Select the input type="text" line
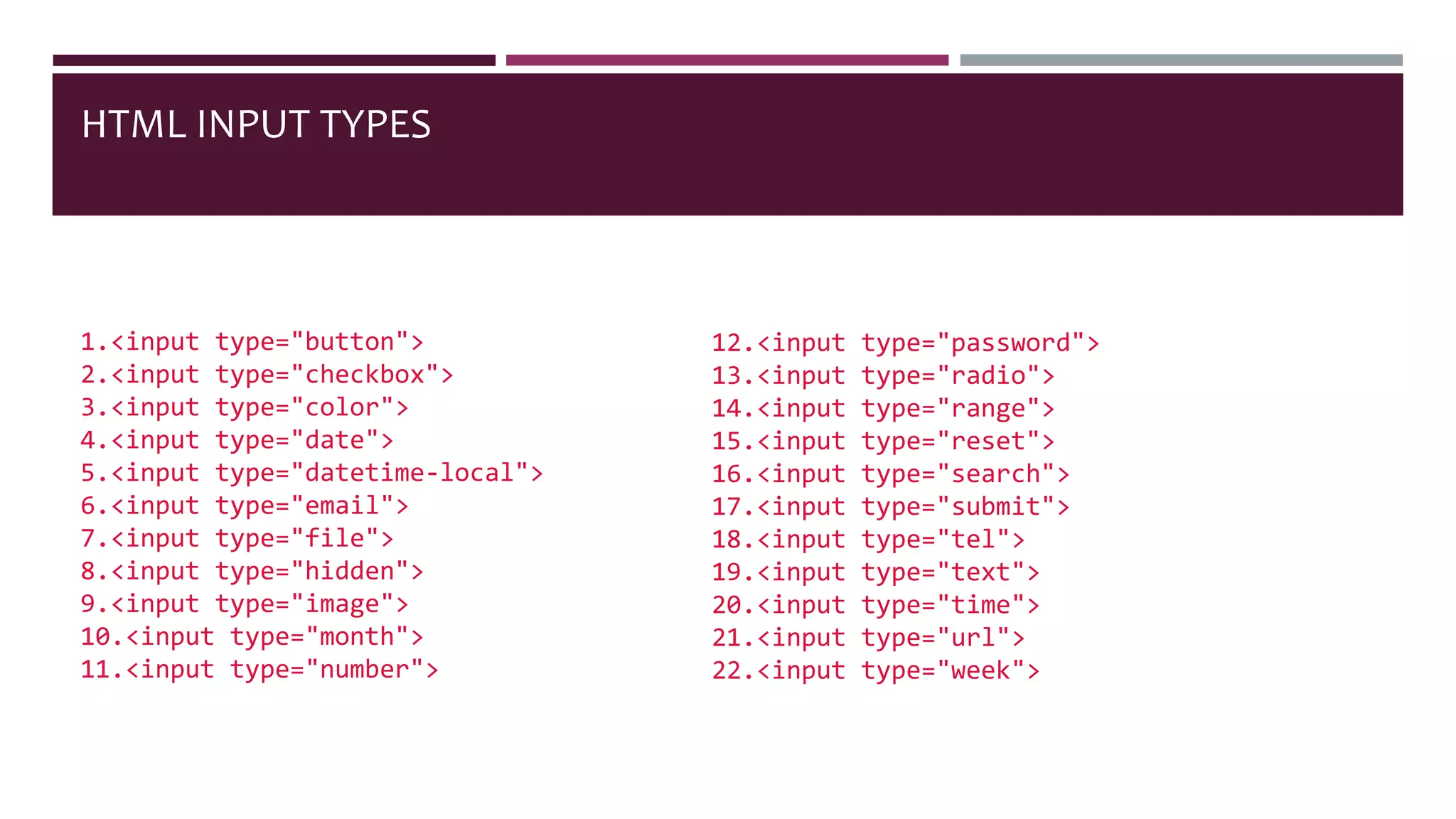This screenshot has width=1456, height=819. 876,572
